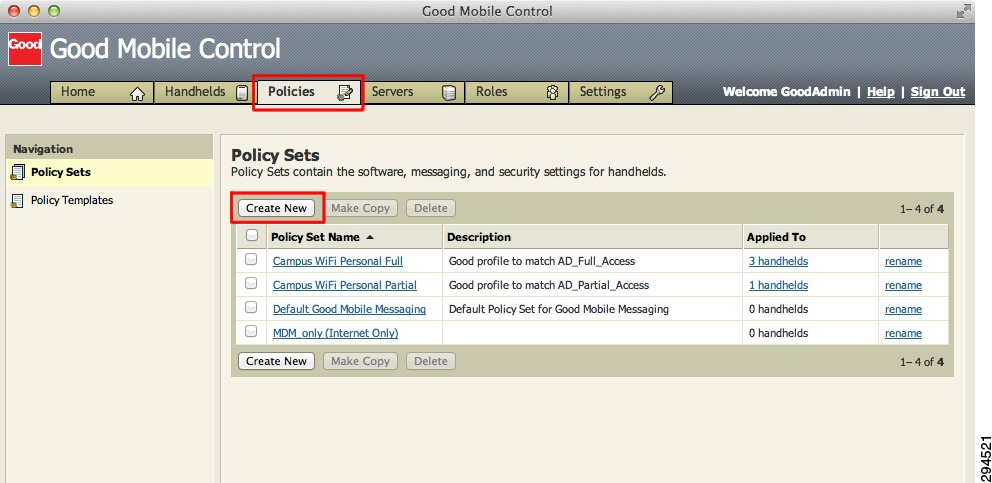Go to the Servers tab
992x483 pixels.
click(x=413, y=92)
